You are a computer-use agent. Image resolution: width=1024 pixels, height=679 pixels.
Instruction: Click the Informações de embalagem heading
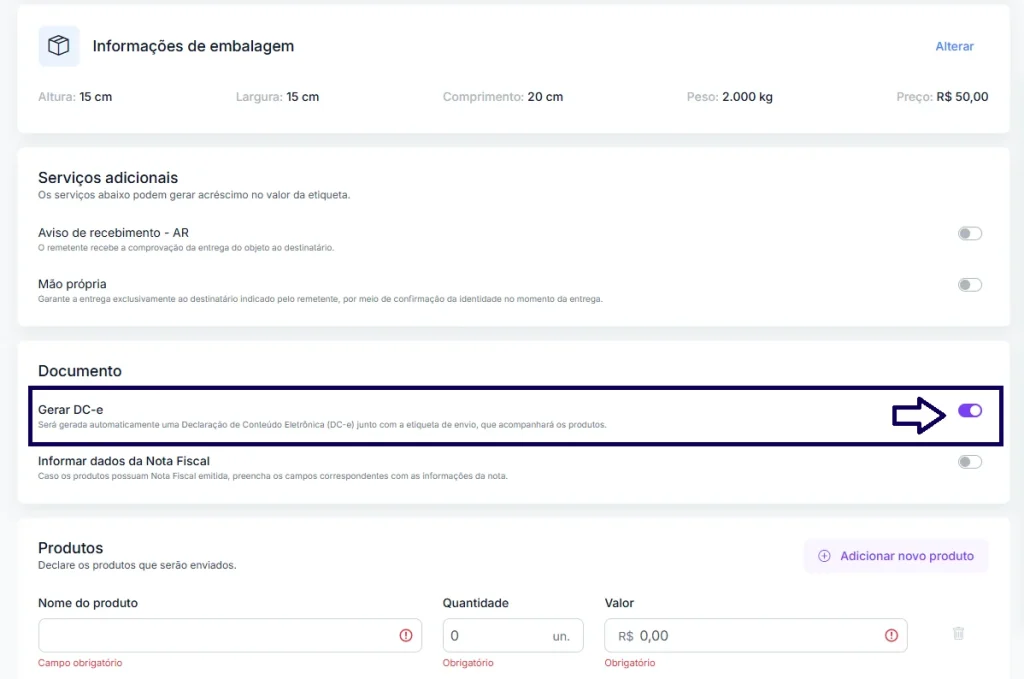tap(193, 46)
